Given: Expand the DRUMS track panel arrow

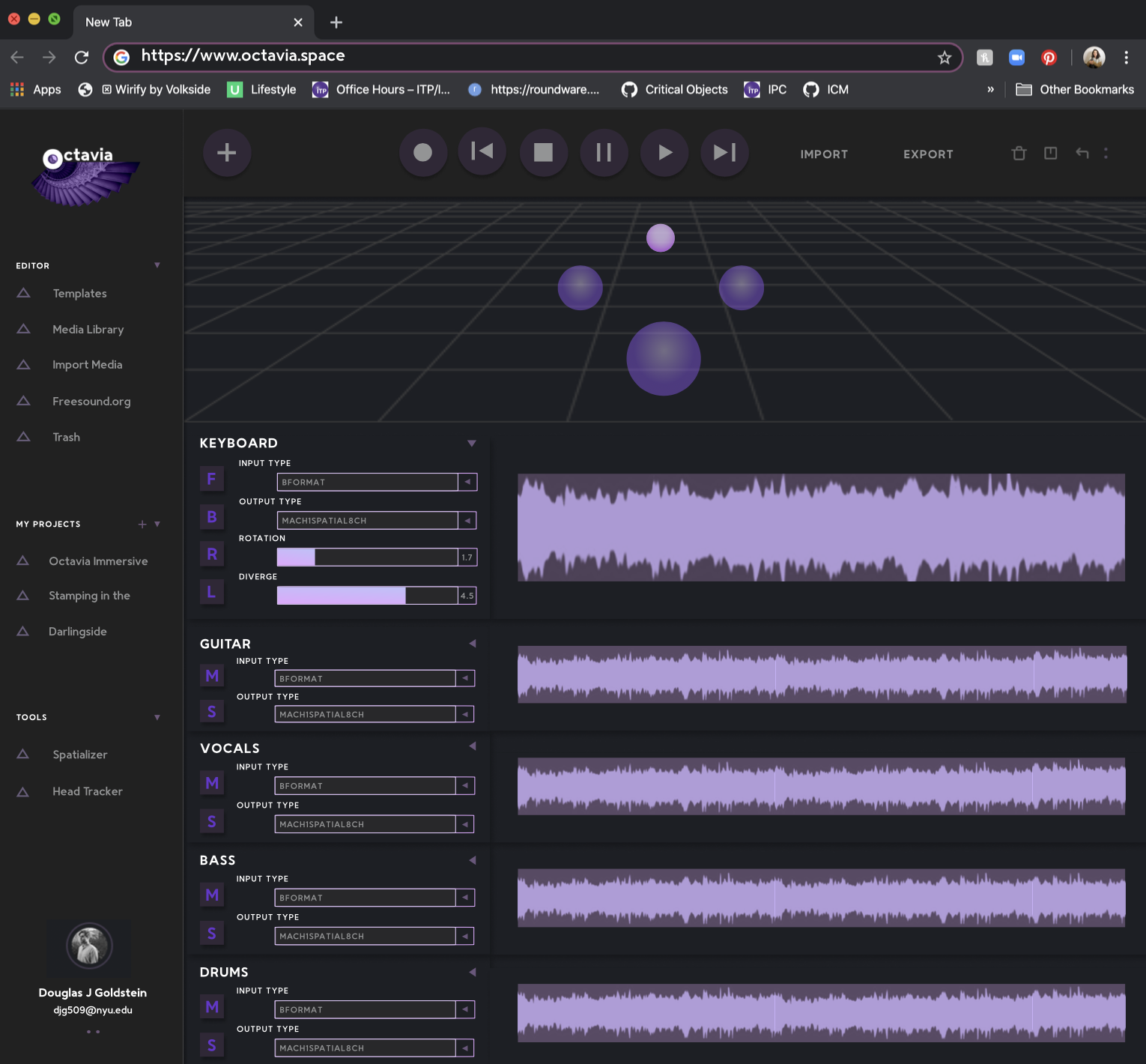Looking at the screenshot, I should [x=473, y=972].
